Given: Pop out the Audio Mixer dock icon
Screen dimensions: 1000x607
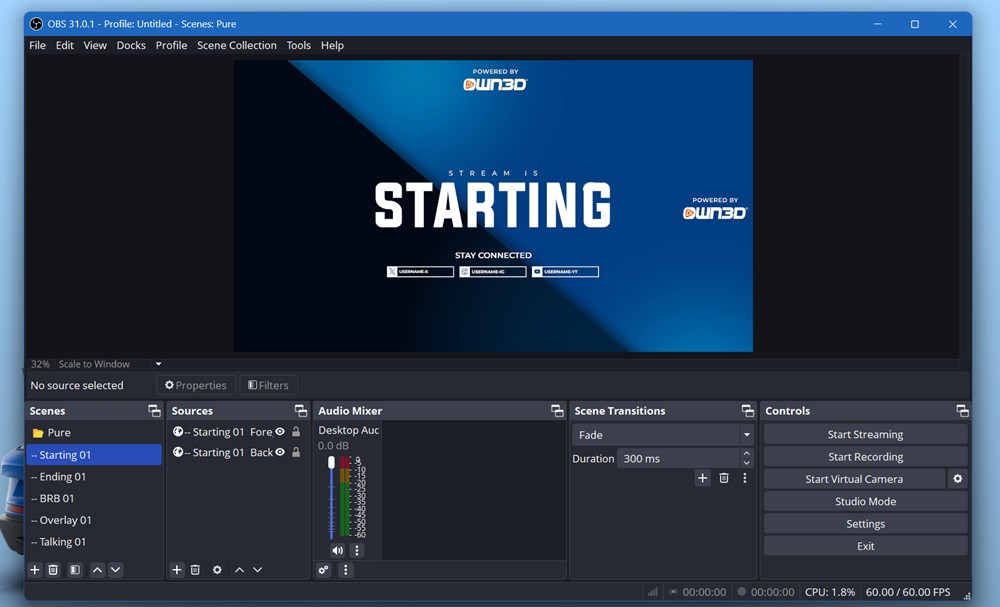Looking at the screenshot, I should [557, 410].
